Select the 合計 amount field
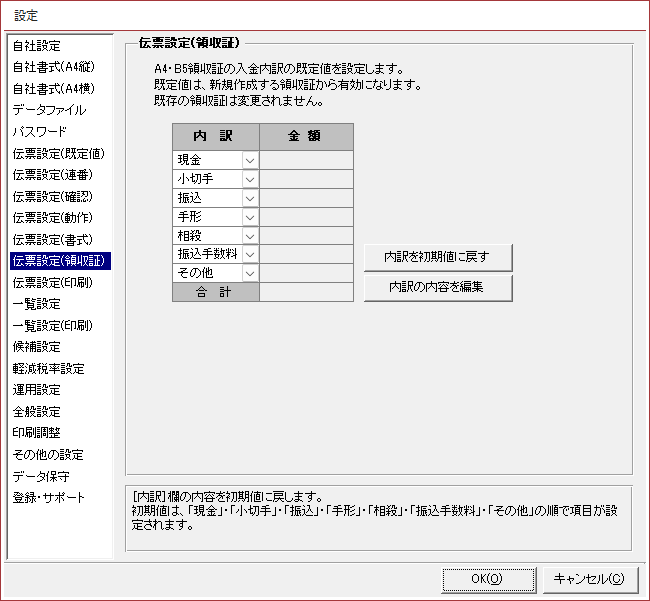The height and width of the screenshot is (601, 650). pos(306,292)
